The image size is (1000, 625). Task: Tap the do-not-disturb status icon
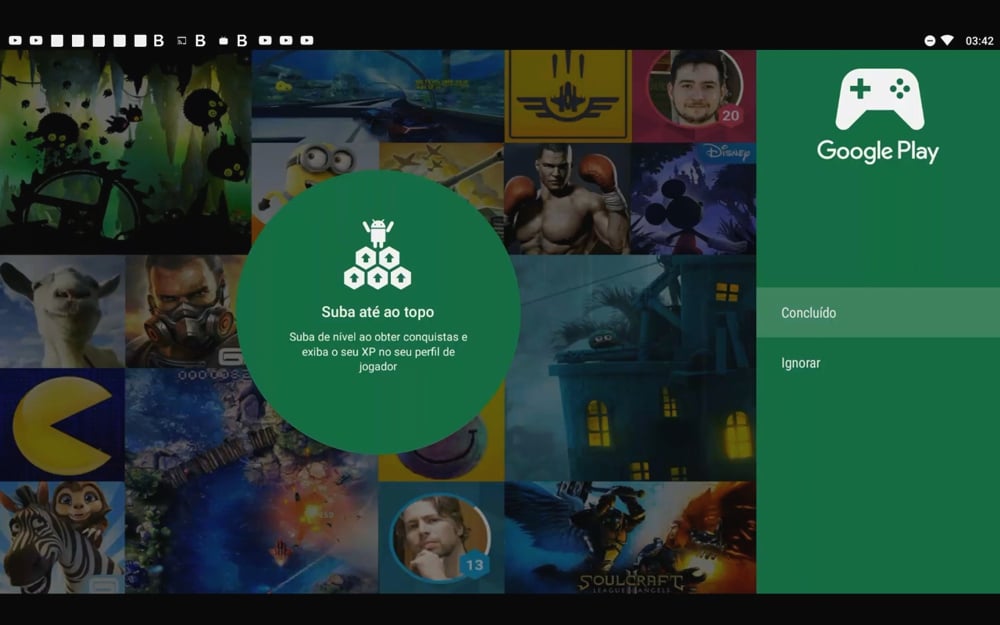930,41
